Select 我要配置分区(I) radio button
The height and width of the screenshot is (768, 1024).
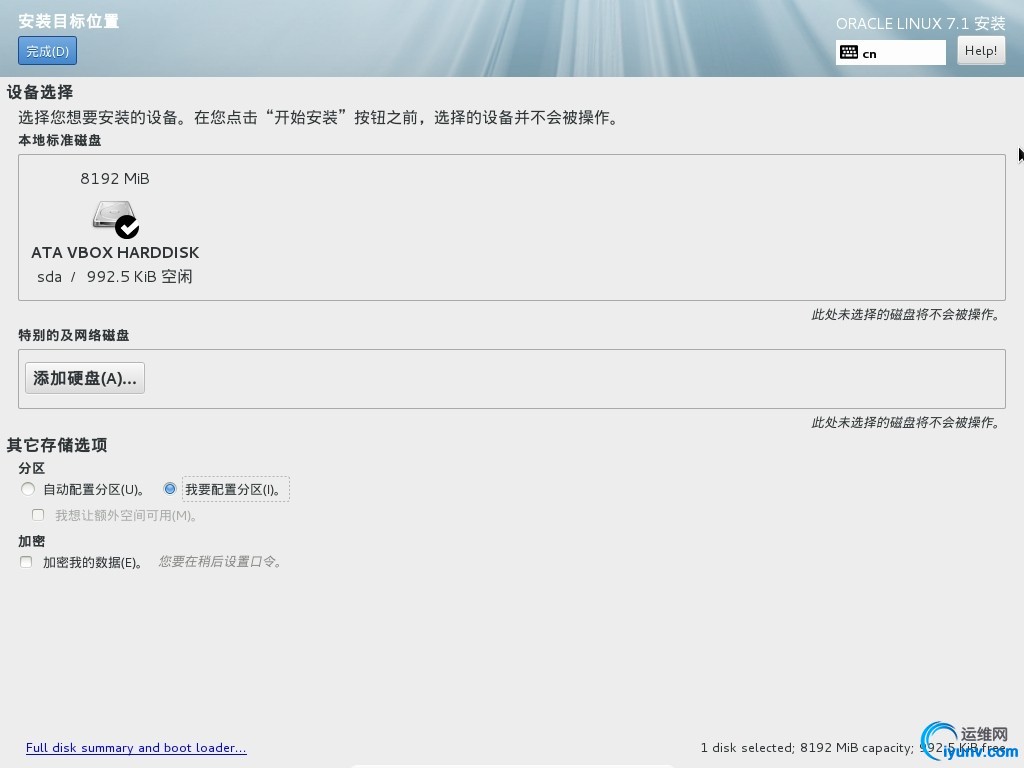(x=170, y=488)
